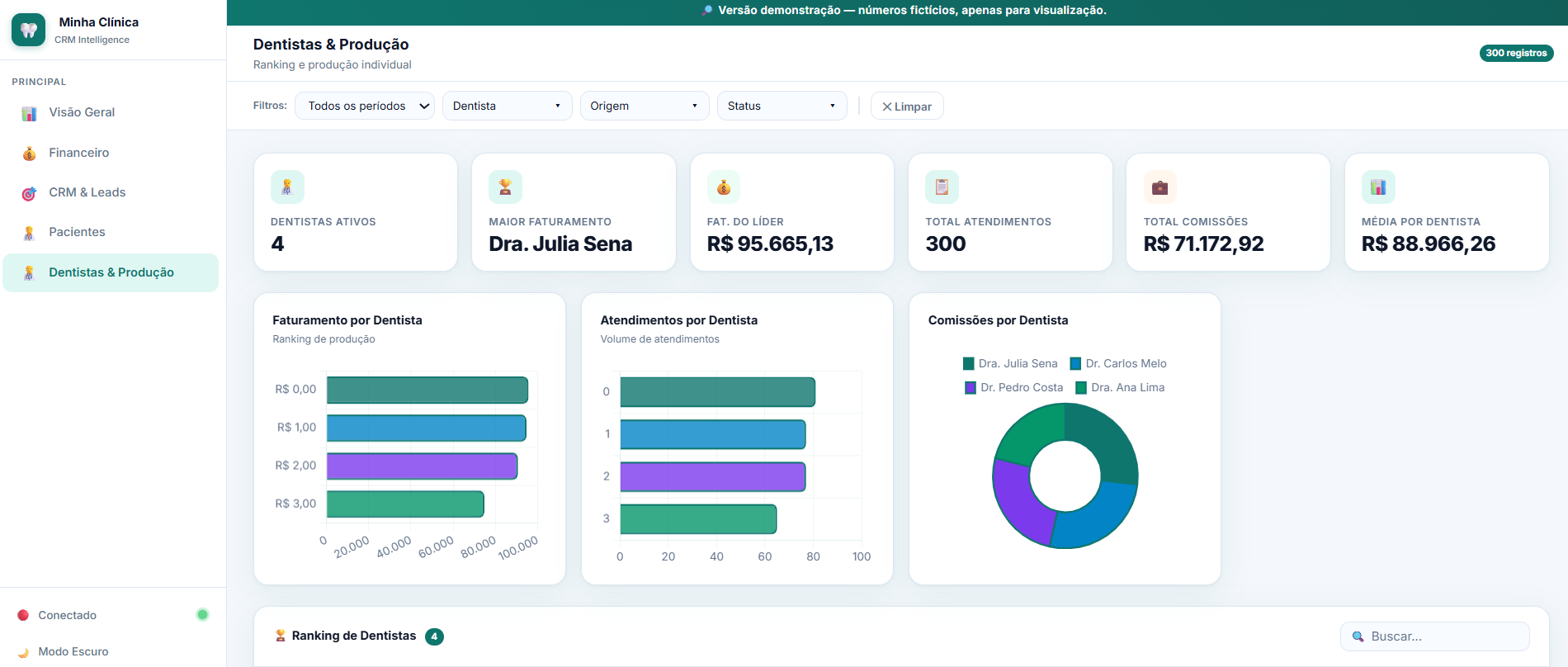Open the Dentista filter dropdown
The image size is (1568, 667).
pos(507,106)
